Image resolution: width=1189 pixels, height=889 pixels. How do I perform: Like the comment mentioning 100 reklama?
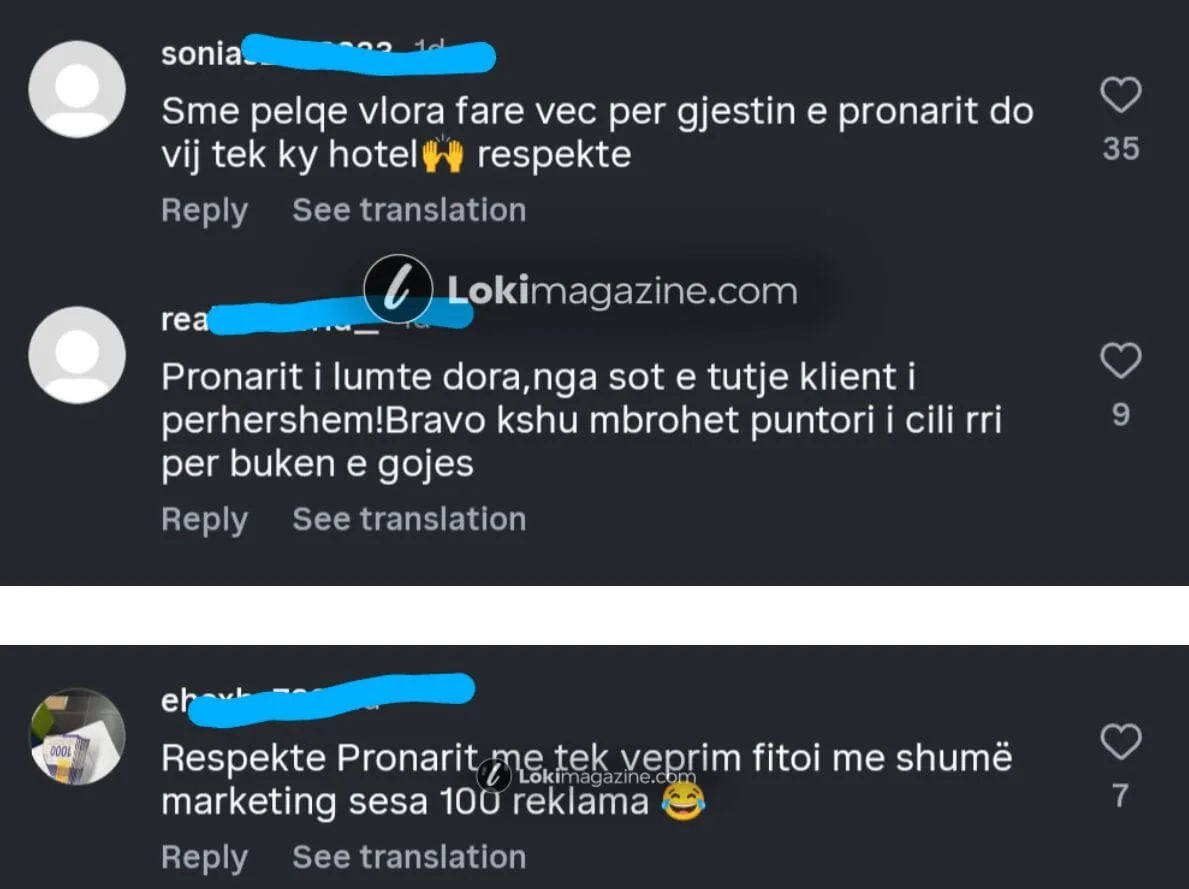pos(1120,743)
